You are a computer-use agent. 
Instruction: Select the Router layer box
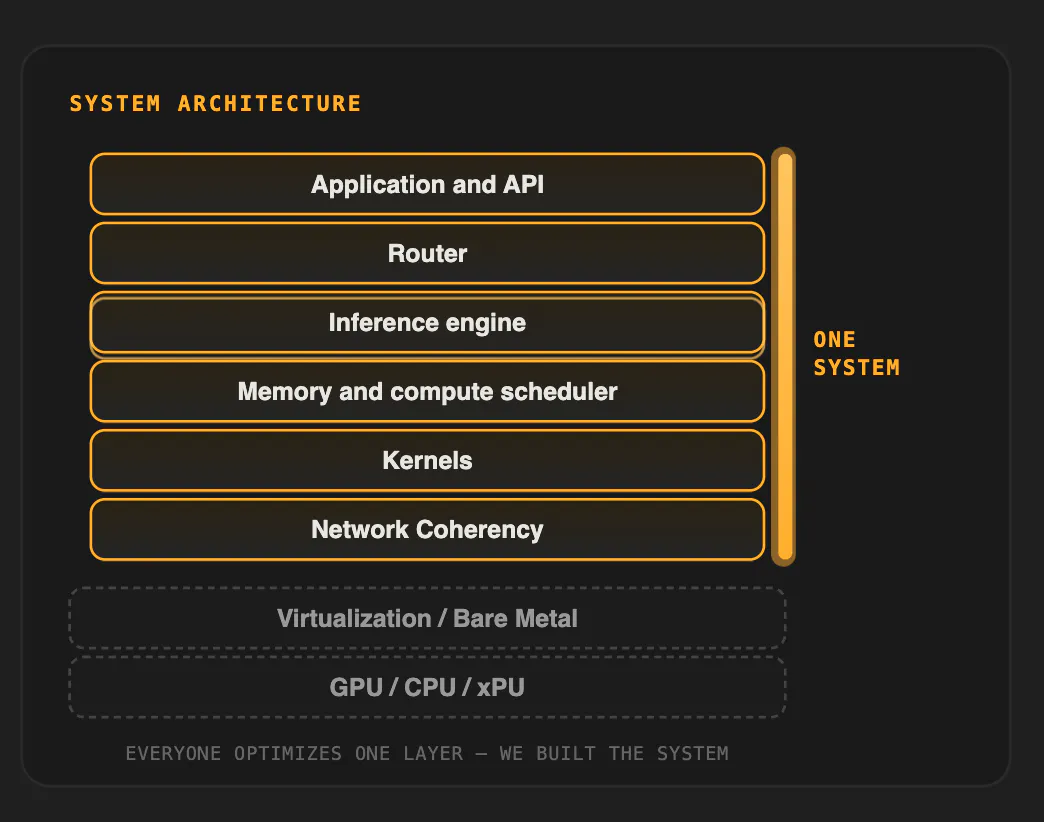tap(427, 253)
